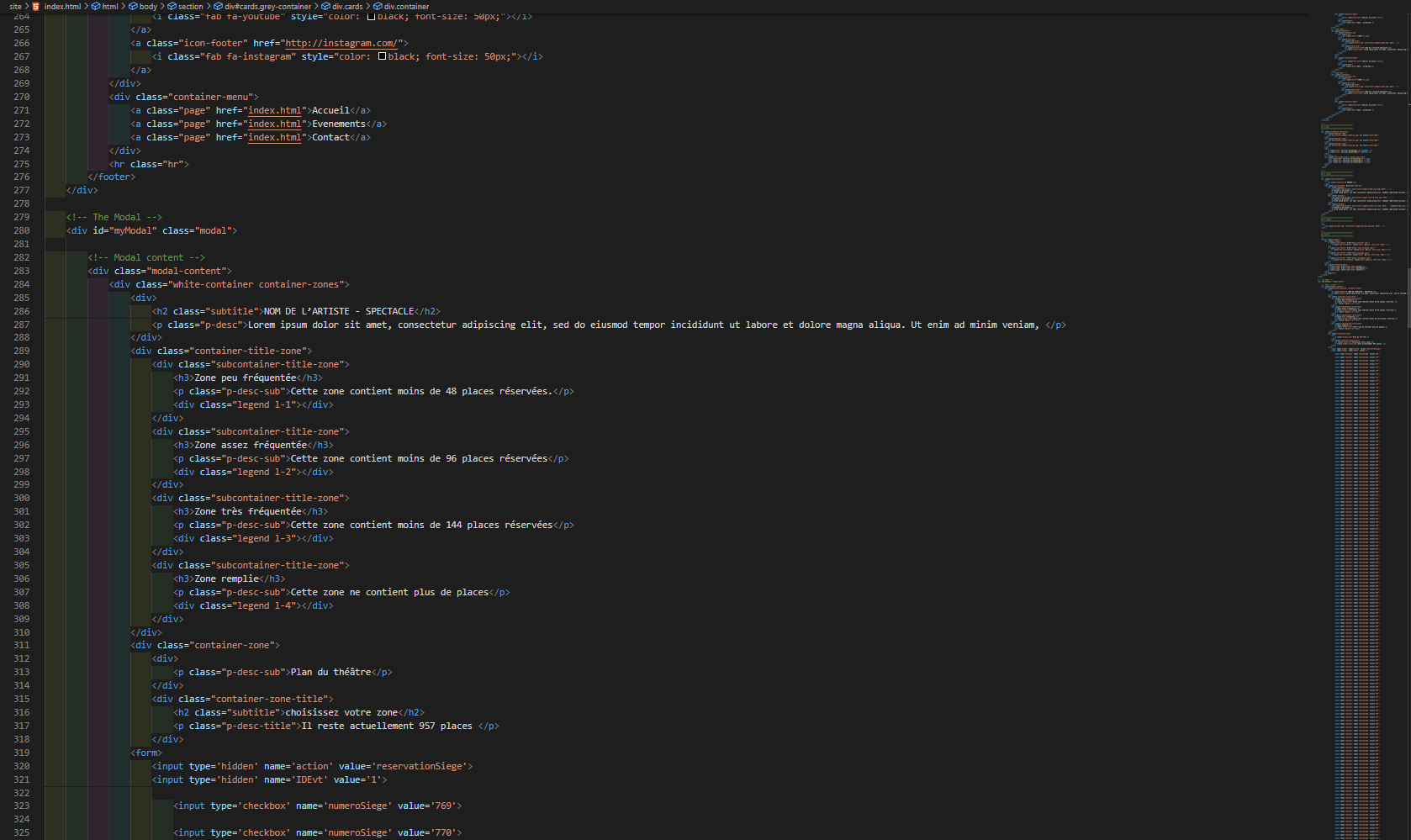This screenshot has height=840, width=1411.
Task: Open black color picker on line 267
Action: click(x=382, y=56)
